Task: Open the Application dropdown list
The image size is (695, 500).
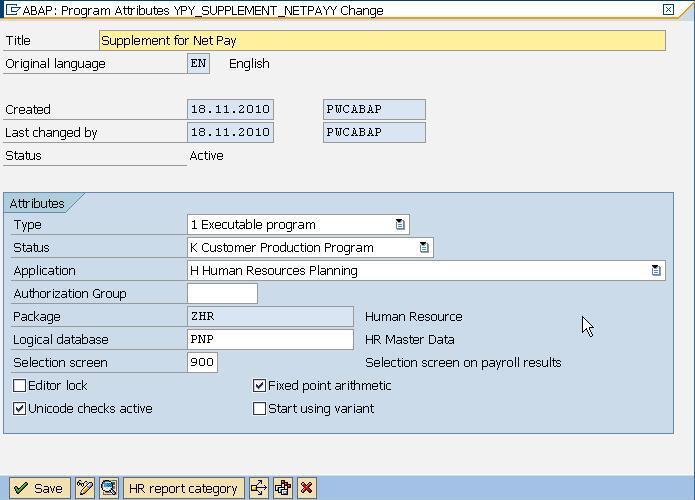Action: (656, 271)
